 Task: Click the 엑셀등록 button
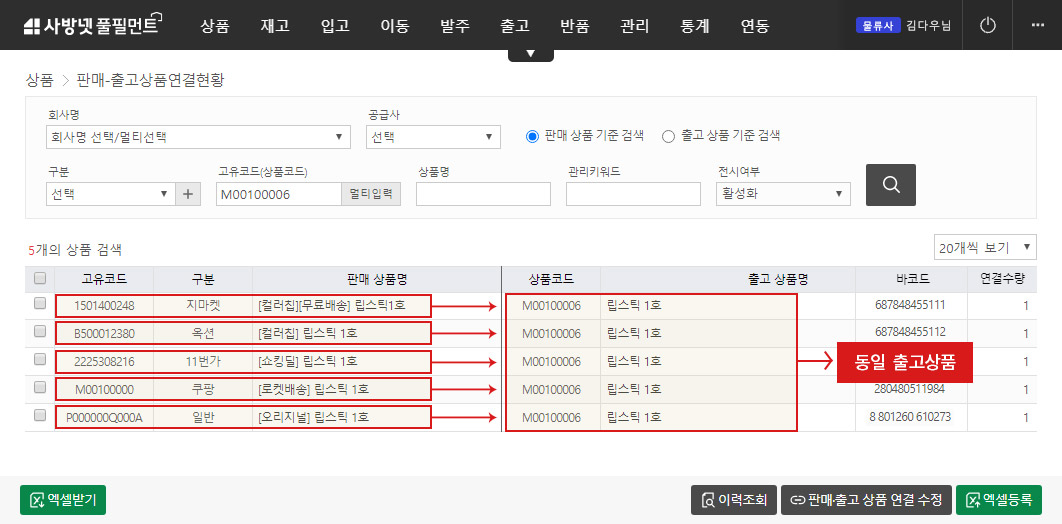click(x=998, y=500)
